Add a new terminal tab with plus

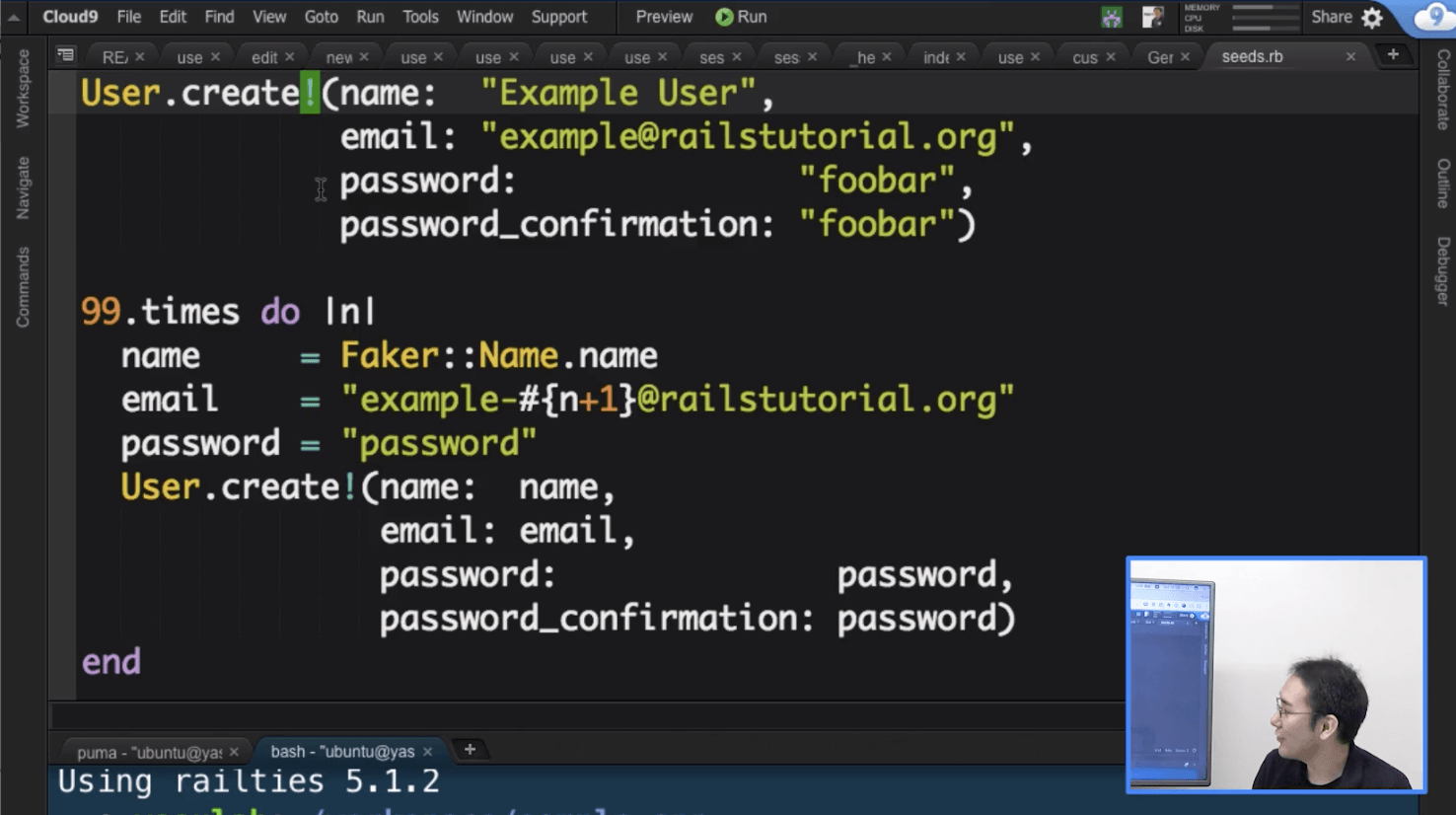pyautogui.click(x=470, y=750)
